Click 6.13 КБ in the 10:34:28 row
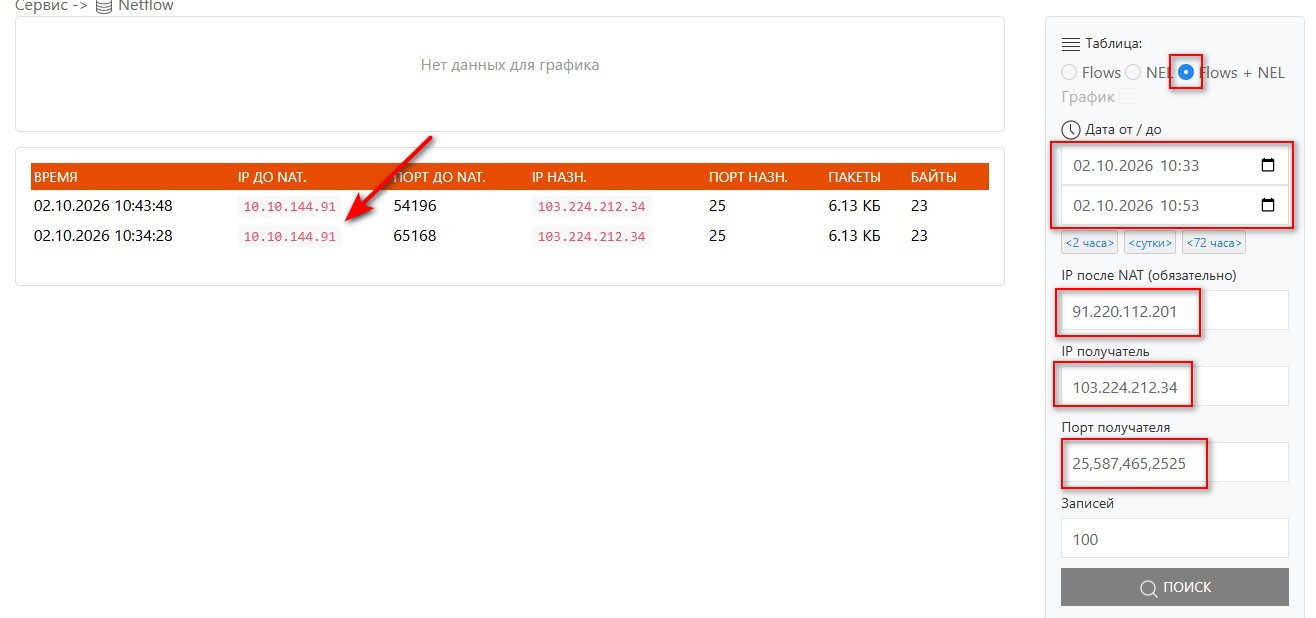 [854, 236]
